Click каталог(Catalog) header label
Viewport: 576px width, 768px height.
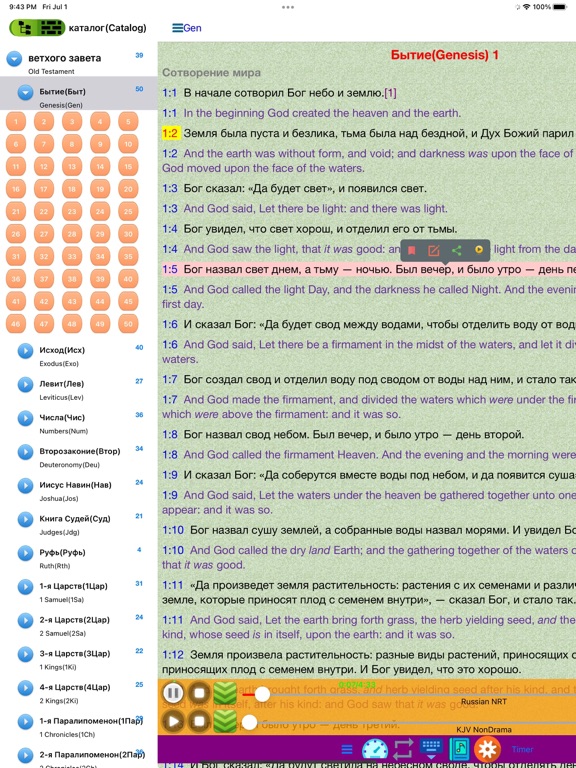click(108, 28)
